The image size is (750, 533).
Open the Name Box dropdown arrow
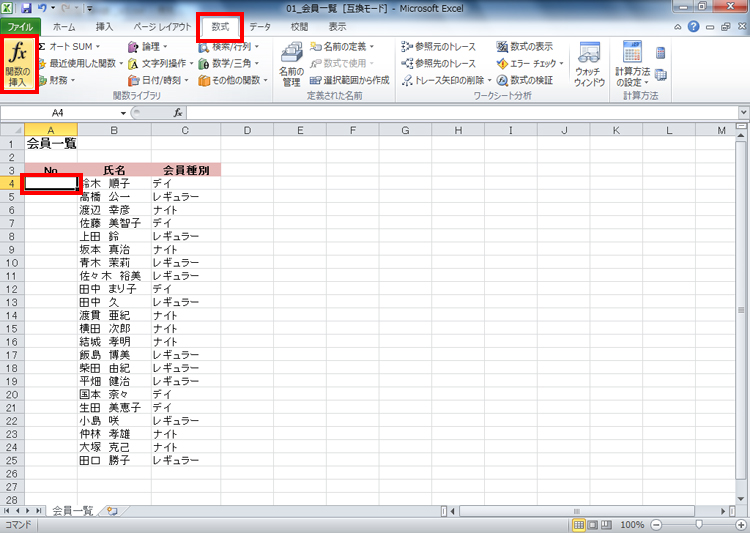click(x=123, y=113)
